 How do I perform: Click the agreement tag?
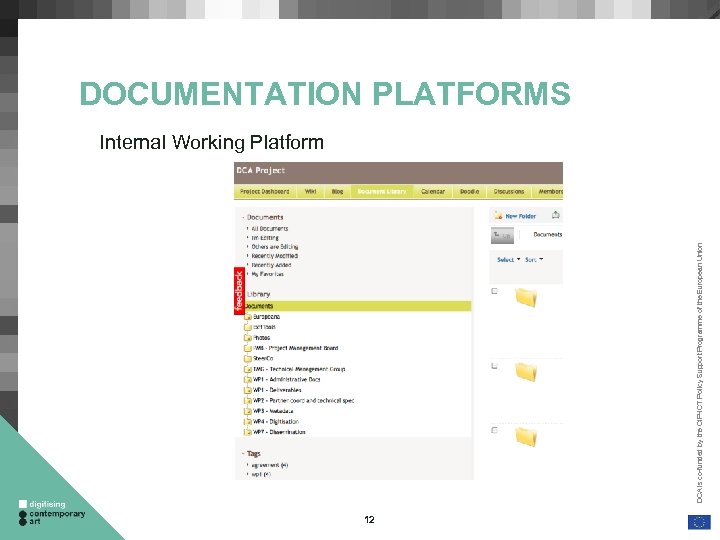(x=270, y=465)
